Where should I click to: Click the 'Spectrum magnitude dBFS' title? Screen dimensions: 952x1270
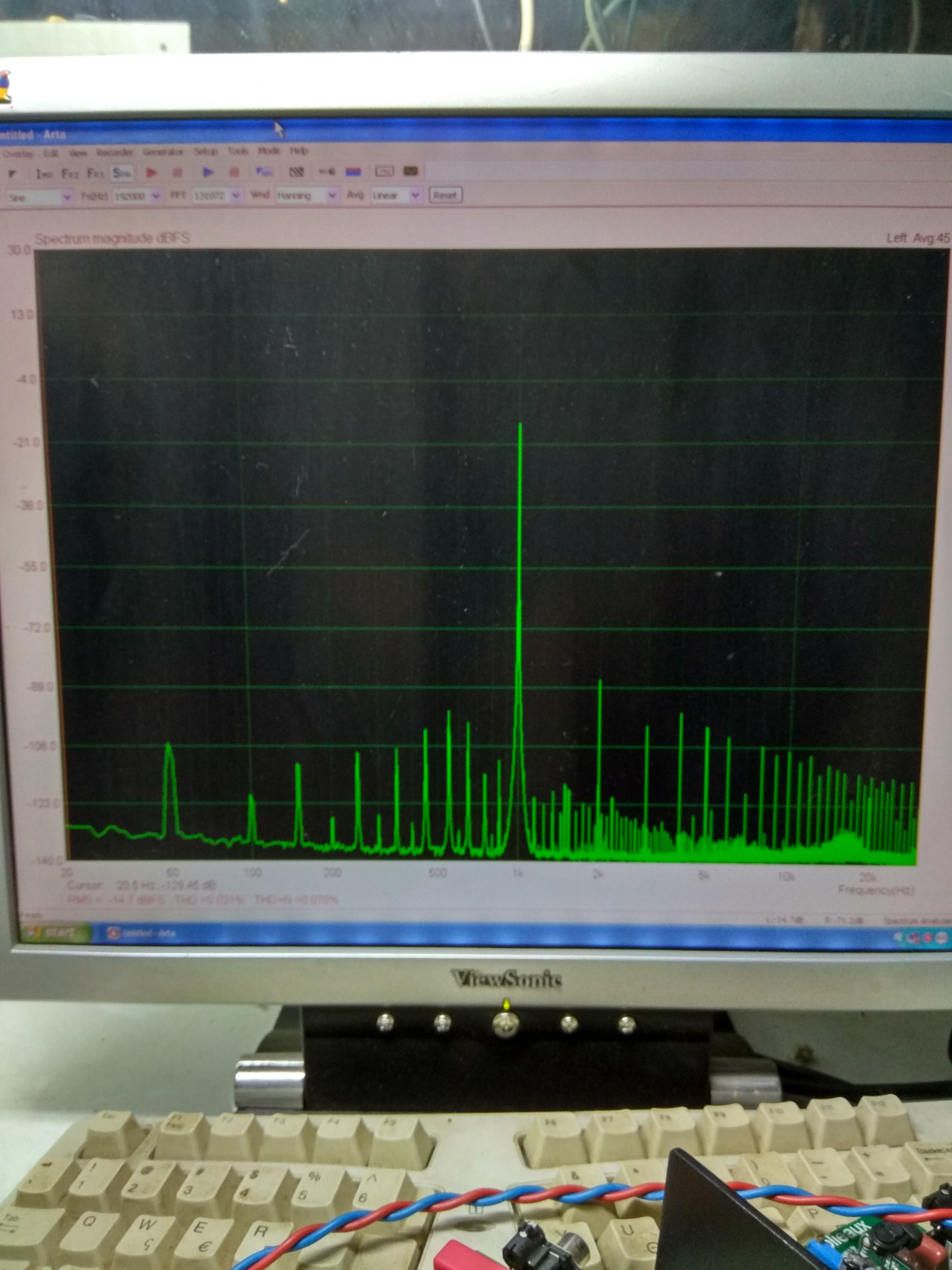112,238
